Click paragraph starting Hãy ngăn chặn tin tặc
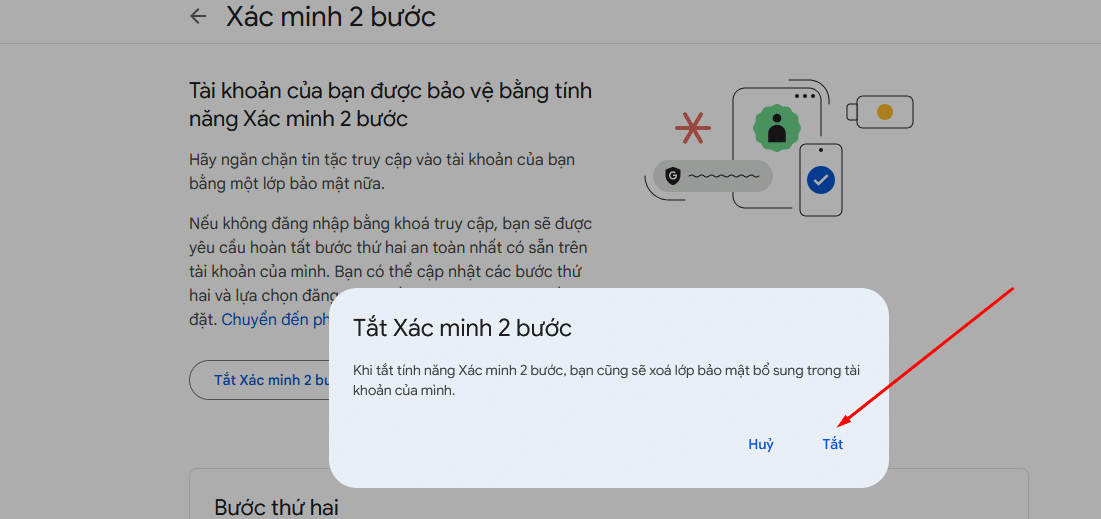This screenshot has height=519, width=1101. (x=382, y=171)
